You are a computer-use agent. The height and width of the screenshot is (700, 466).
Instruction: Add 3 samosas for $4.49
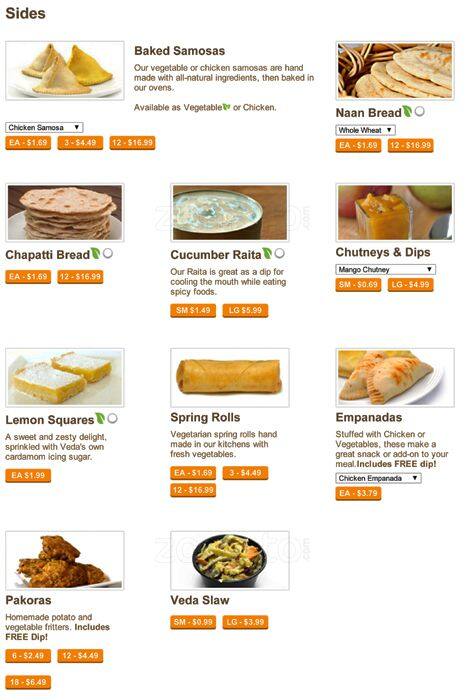80,143
